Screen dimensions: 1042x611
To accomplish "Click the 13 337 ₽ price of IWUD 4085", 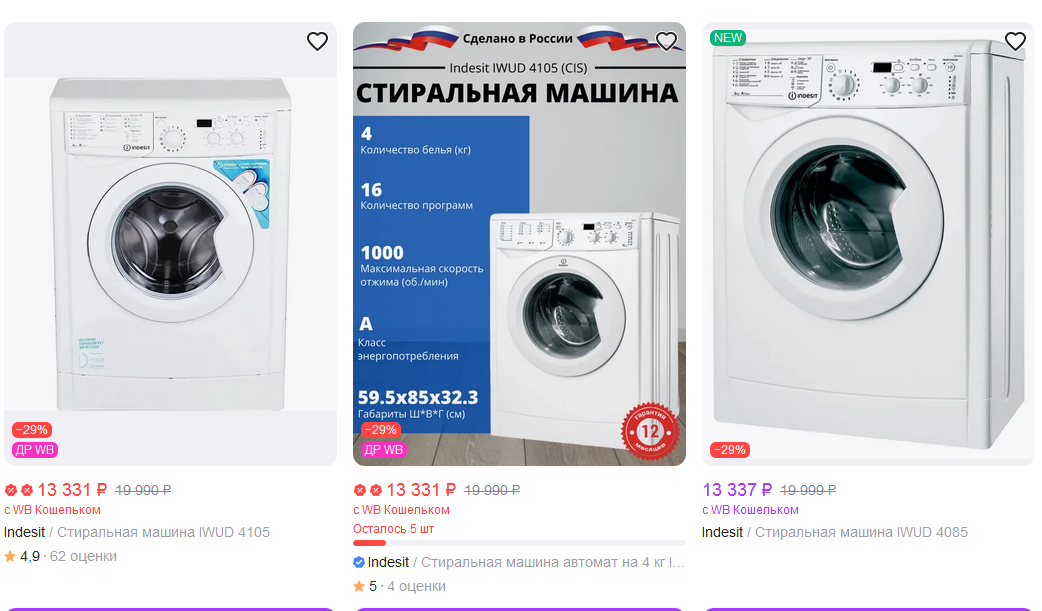I will pyautogui.click(x=737, y=490).
